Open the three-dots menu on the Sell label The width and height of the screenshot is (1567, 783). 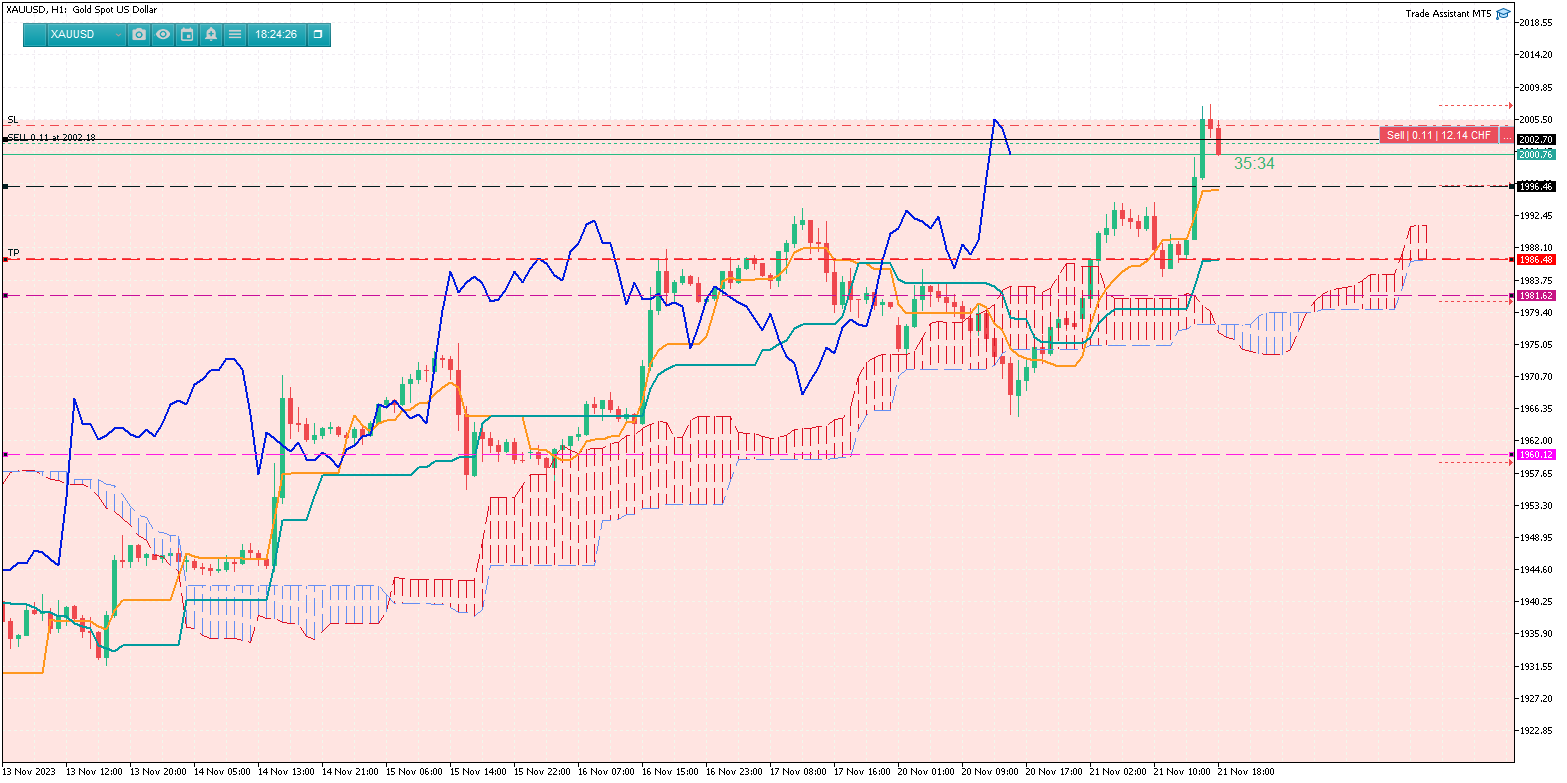[1507, 135]
